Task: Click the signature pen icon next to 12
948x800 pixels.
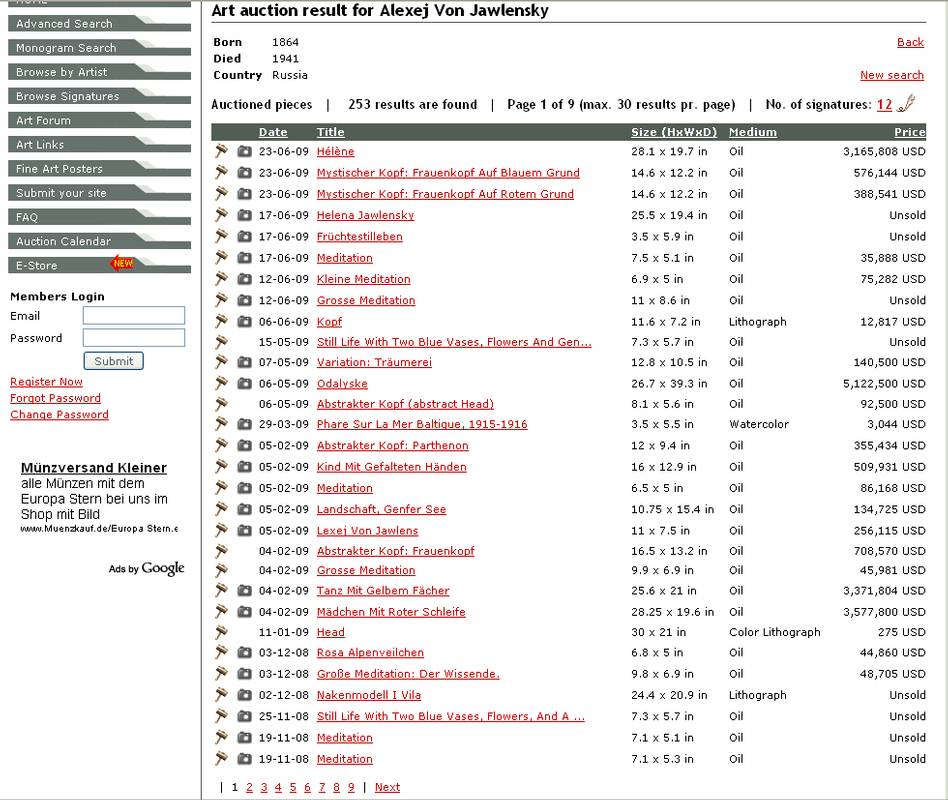Action: click(906, 104)
